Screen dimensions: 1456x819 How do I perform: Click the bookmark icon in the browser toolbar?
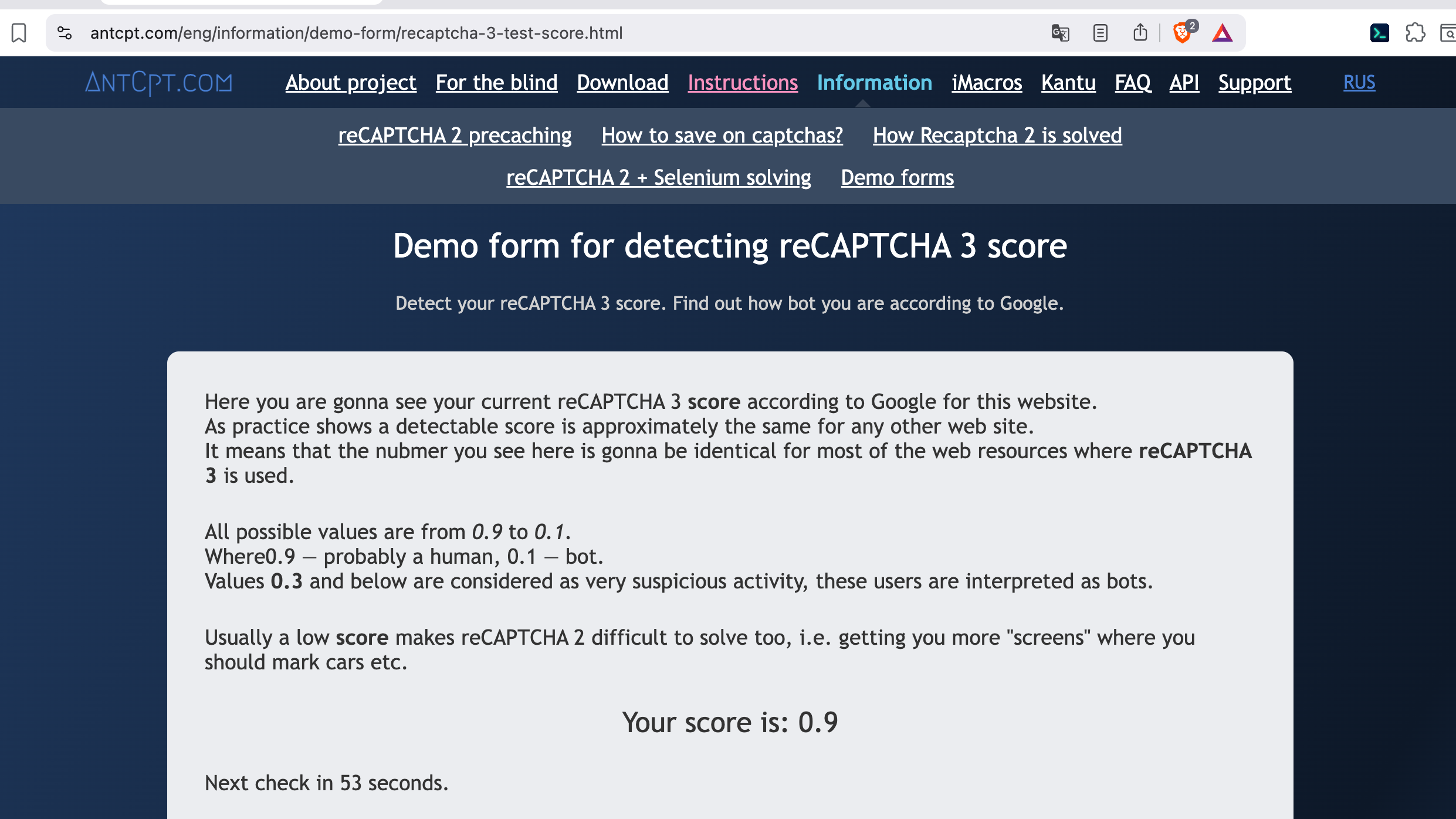(19, 33)
